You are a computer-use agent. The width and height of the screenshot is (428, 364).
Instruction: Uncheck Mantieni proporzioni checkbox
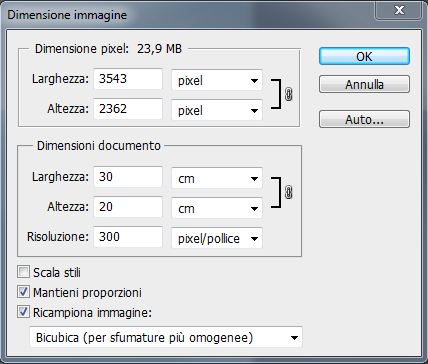(x=23, y=292)
